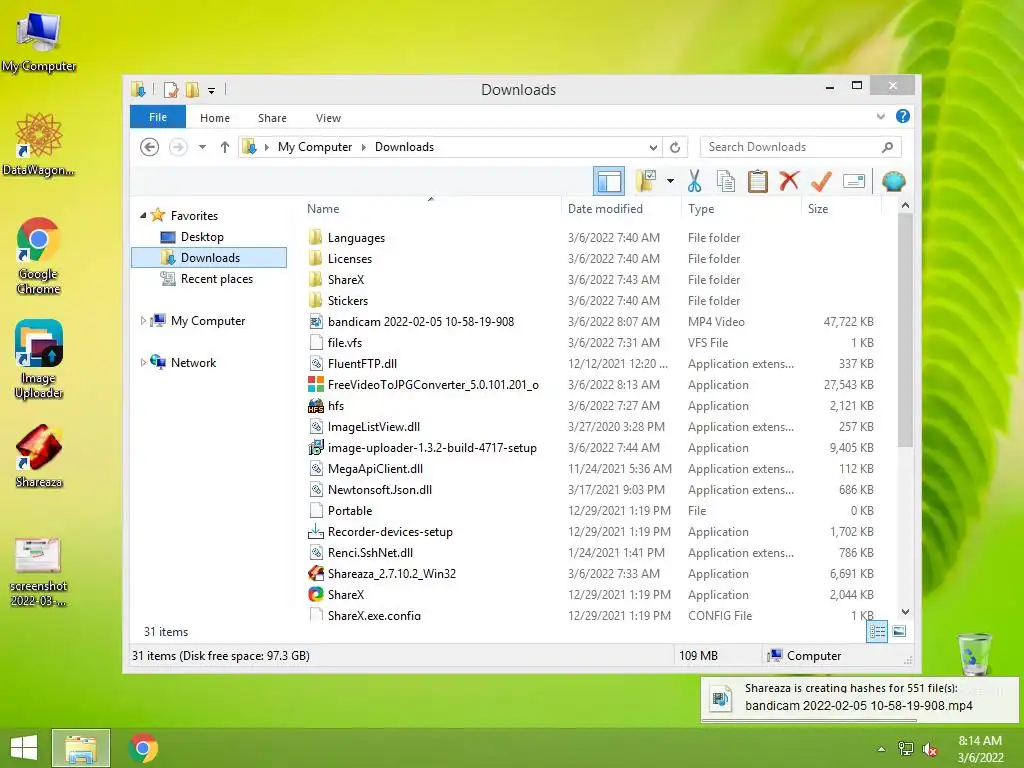Viewport: 1024px width, 768px height.
Task: Select the FreeVideoToJPGConverter application icon
Action: pyautogui.click(x=315, y=385)
